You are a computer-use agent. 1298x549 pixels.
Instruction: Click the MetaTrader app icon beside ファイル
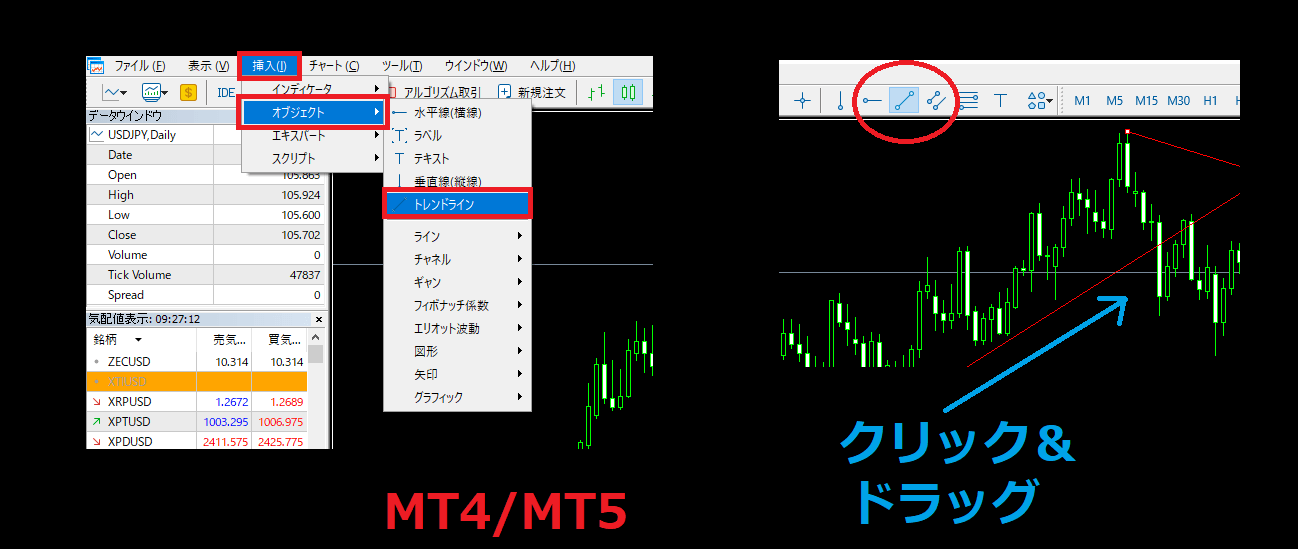point(97,67)
